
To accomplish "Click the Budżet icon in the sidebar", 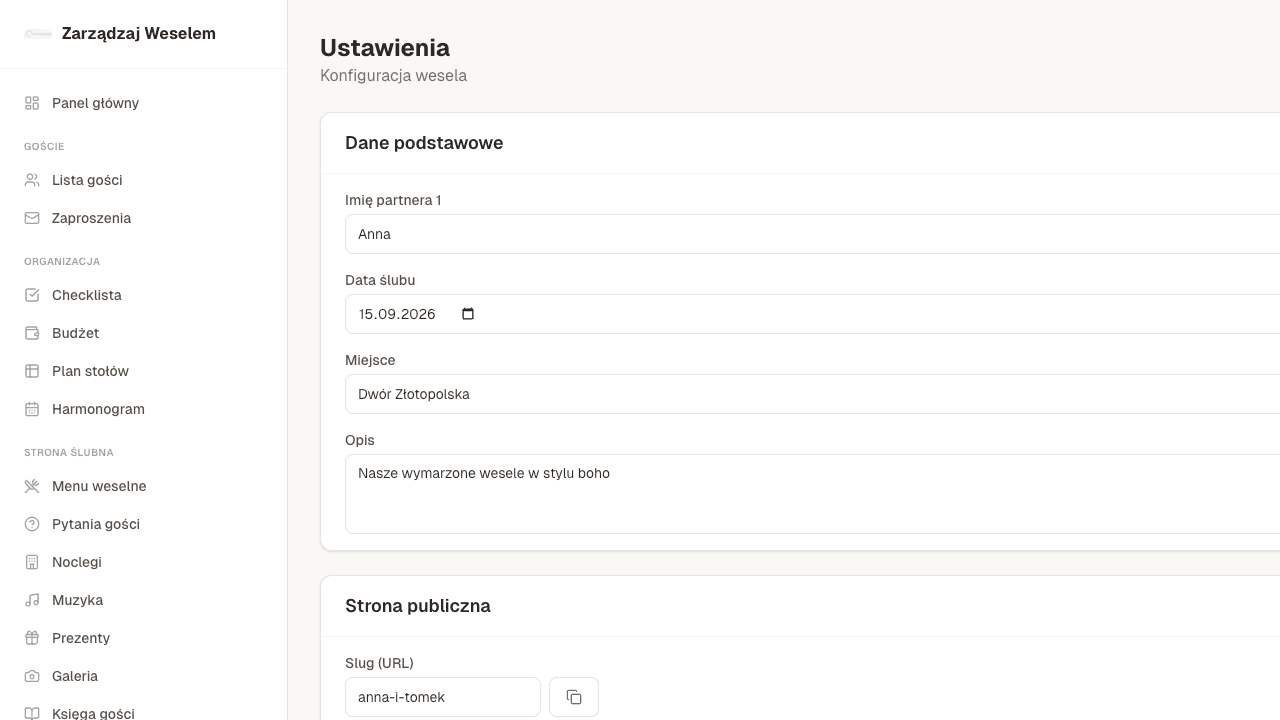I will point(31,333).
